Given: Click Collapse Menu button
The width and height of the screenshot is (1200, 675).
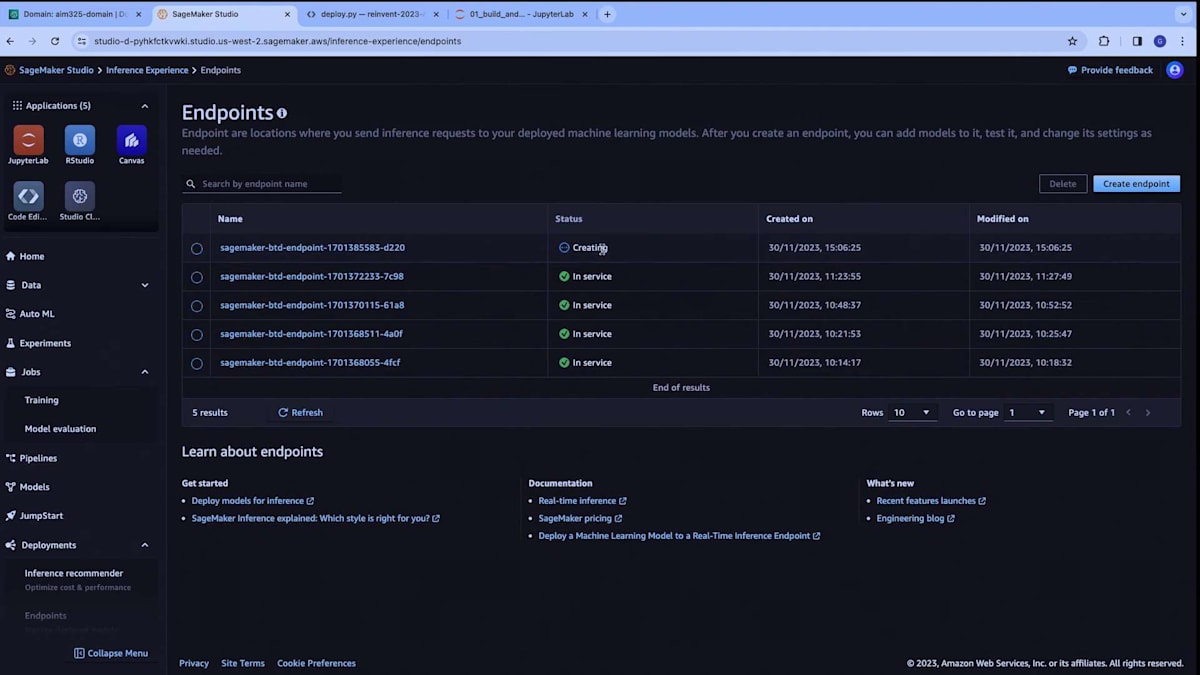Looking at the screenshot, I should pyautogui.click(x=111, y=653).
